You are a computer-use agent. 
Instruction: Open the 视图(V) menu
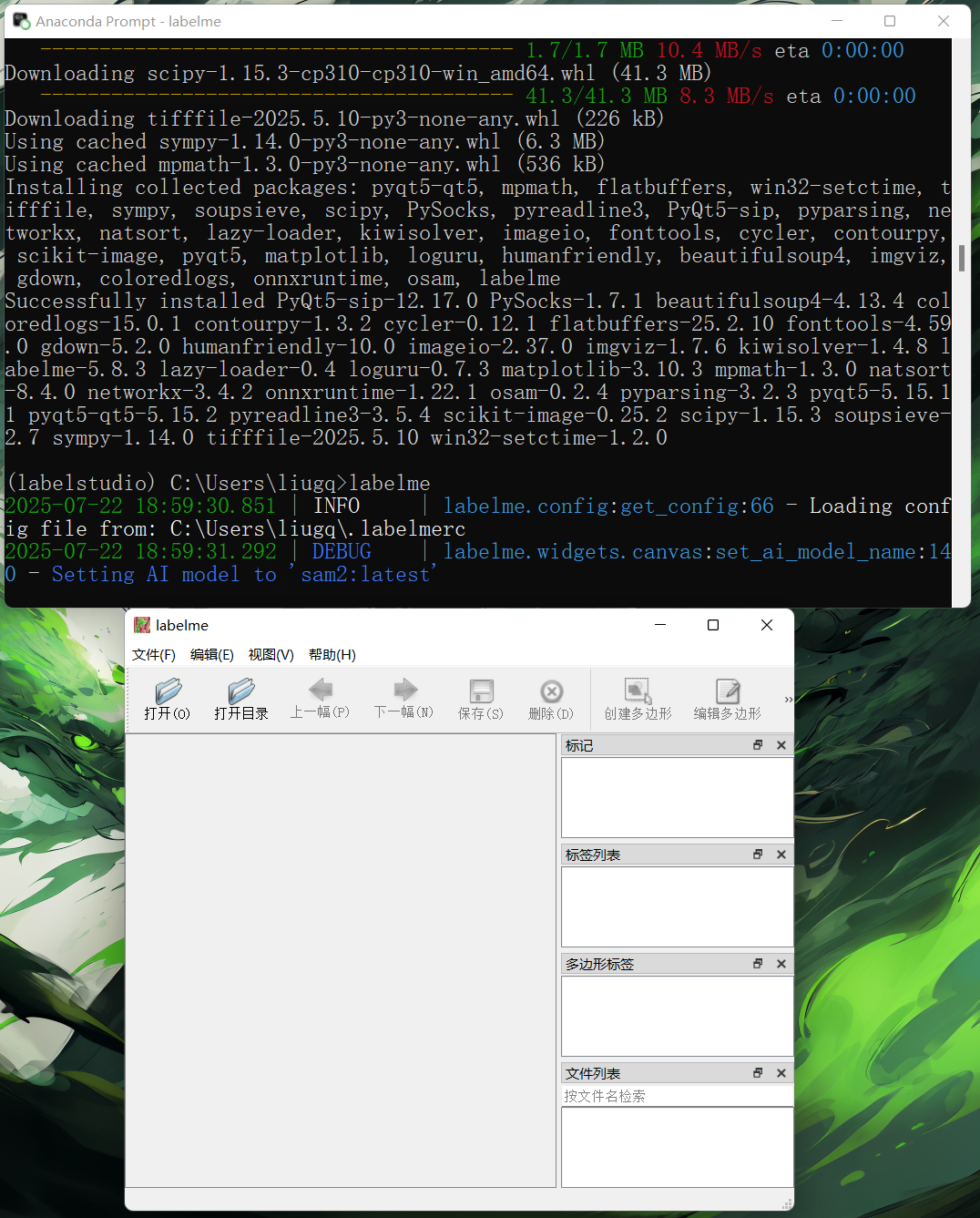tap(271, 655)
